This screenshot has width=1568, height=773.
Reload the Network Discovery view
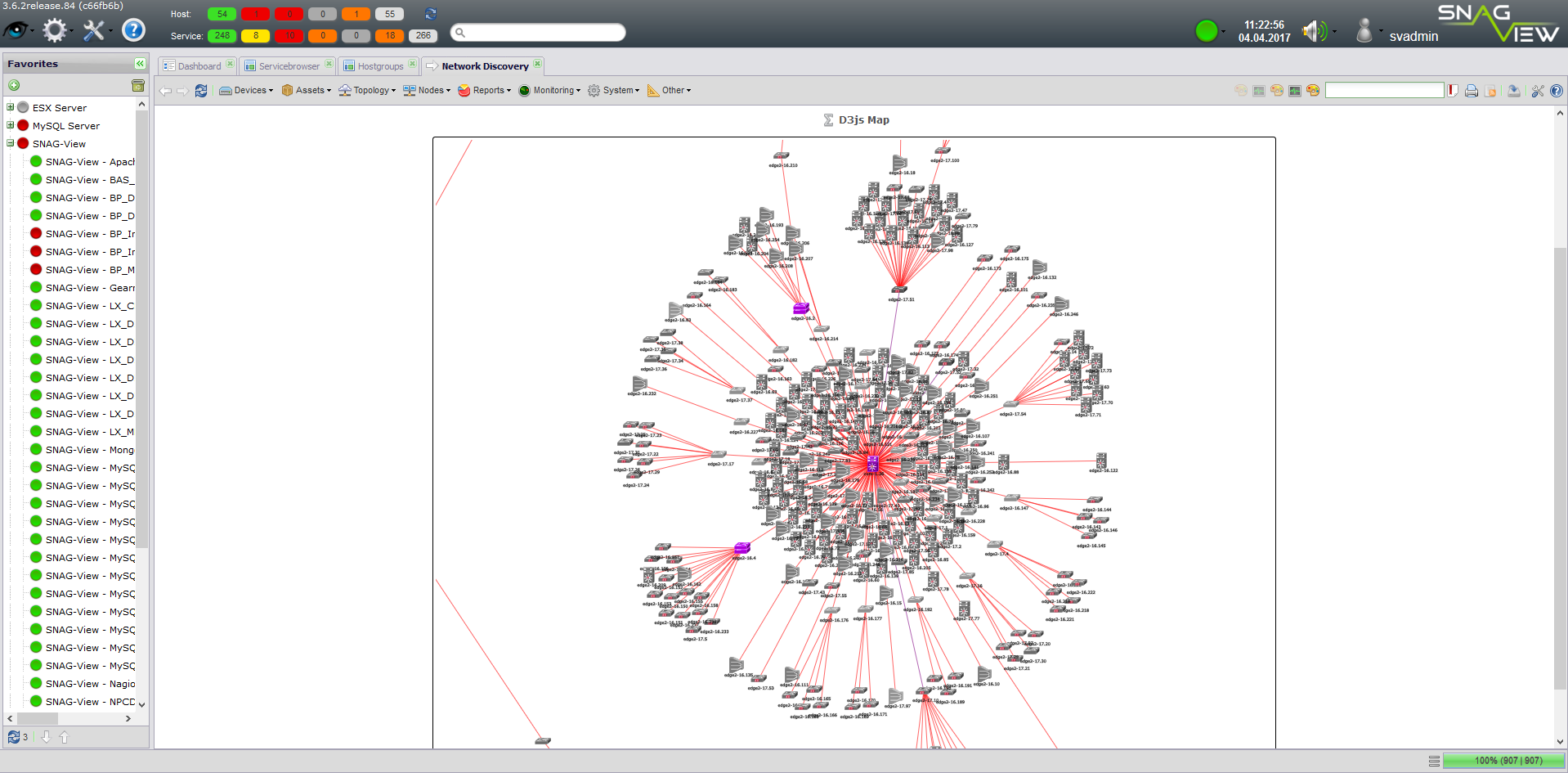(201, 91)
